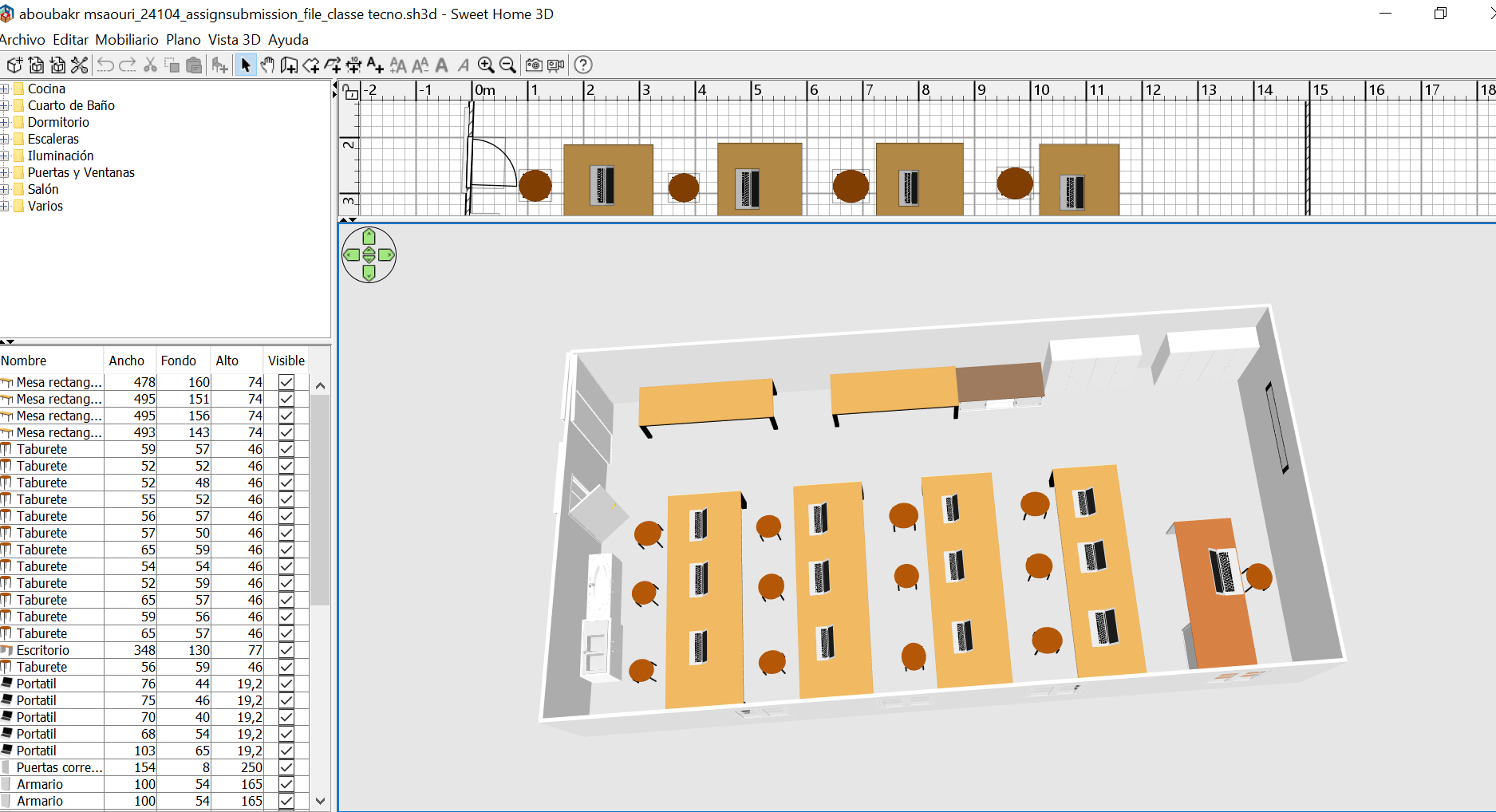Select the Pan hand tool

point(267,65)
